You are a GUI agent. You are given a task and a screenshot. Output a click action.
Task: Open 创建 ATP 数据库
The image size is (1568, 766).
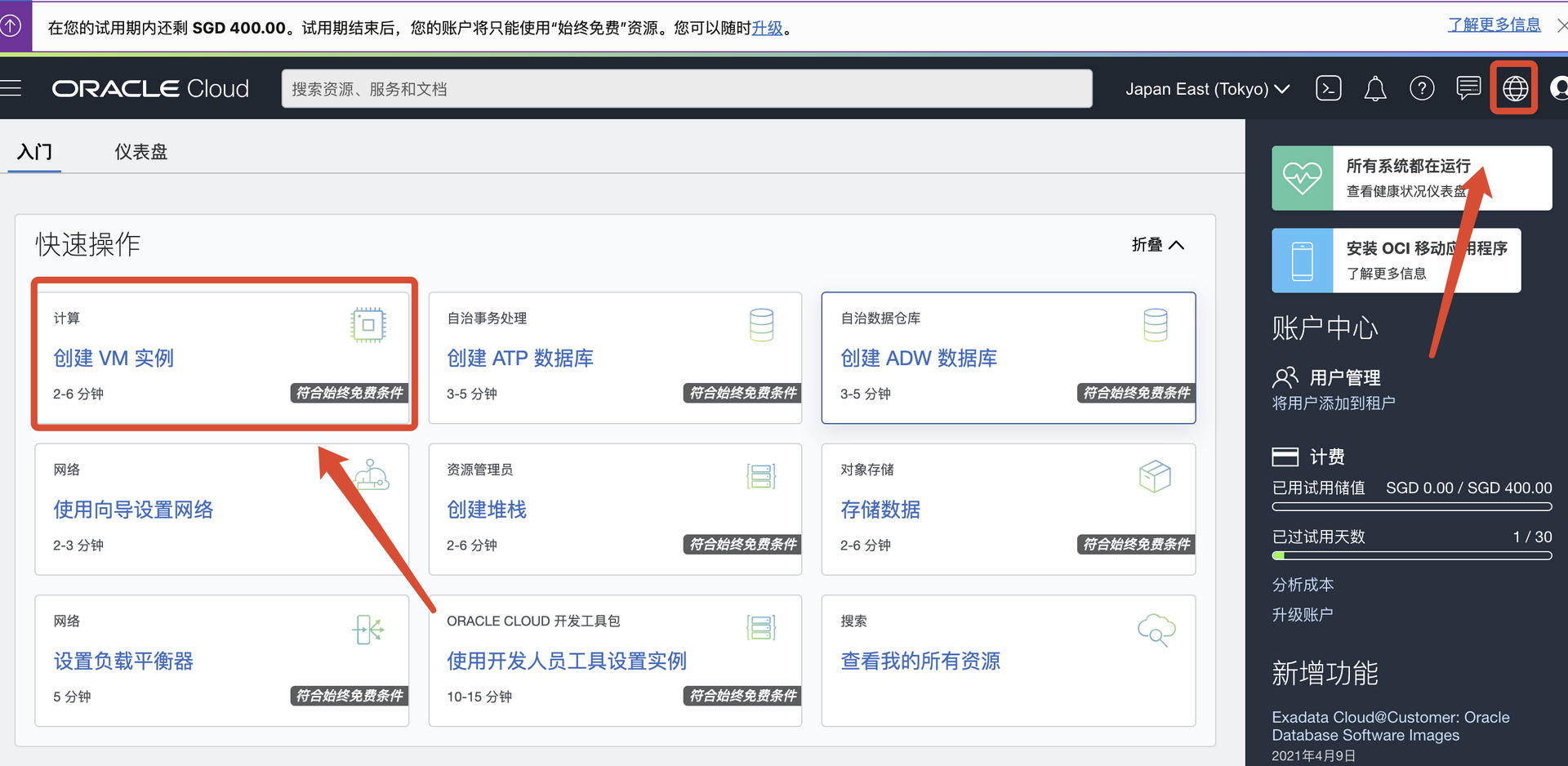point(520,359)
